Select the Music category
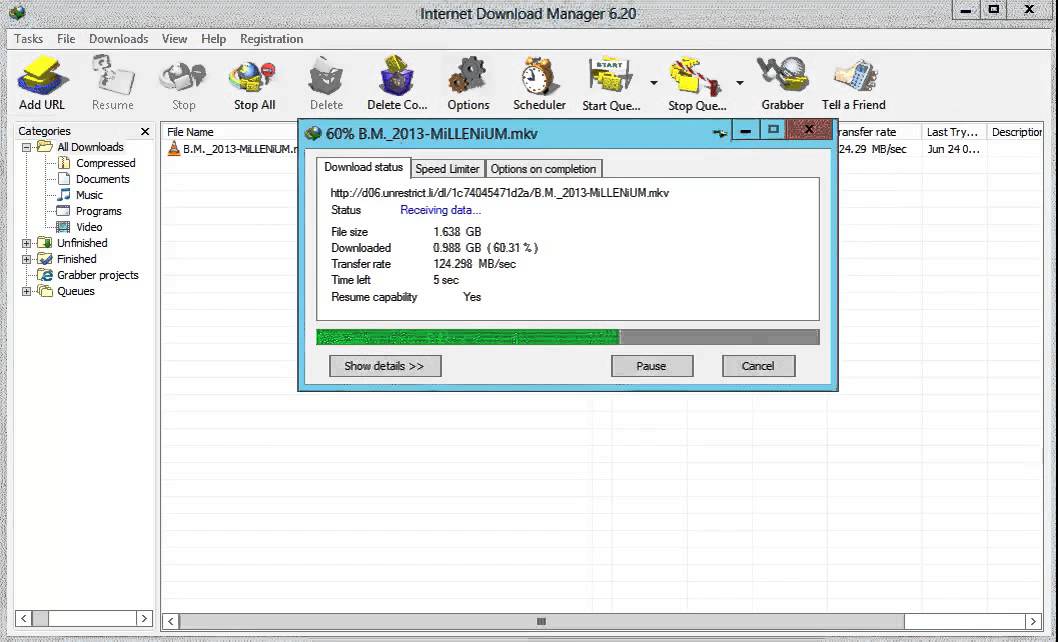Image resolution: width=1058 pixels, height=642 pixels. [x=89, y=195]
